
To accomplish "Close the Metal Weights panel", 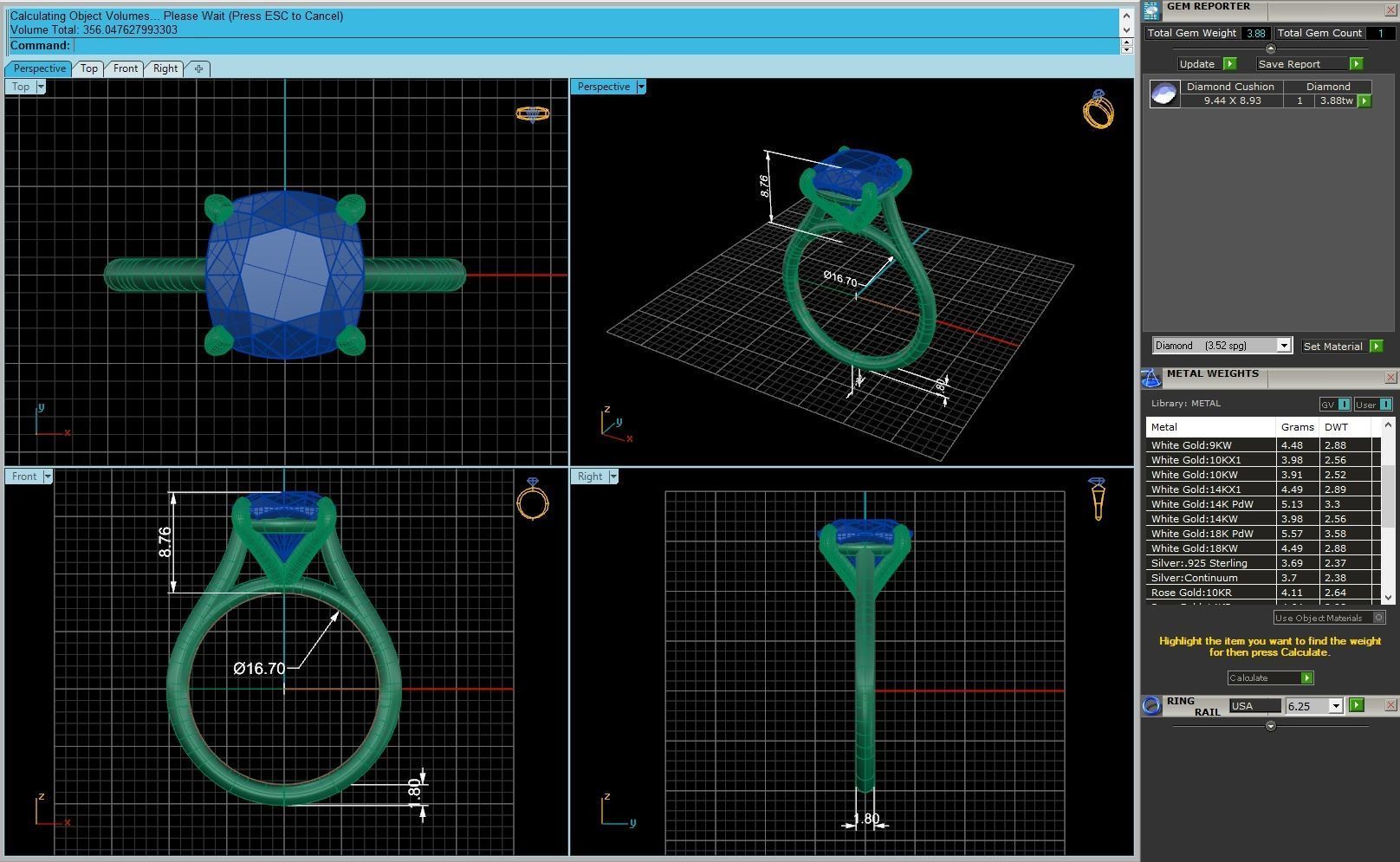I will 1390,378.
